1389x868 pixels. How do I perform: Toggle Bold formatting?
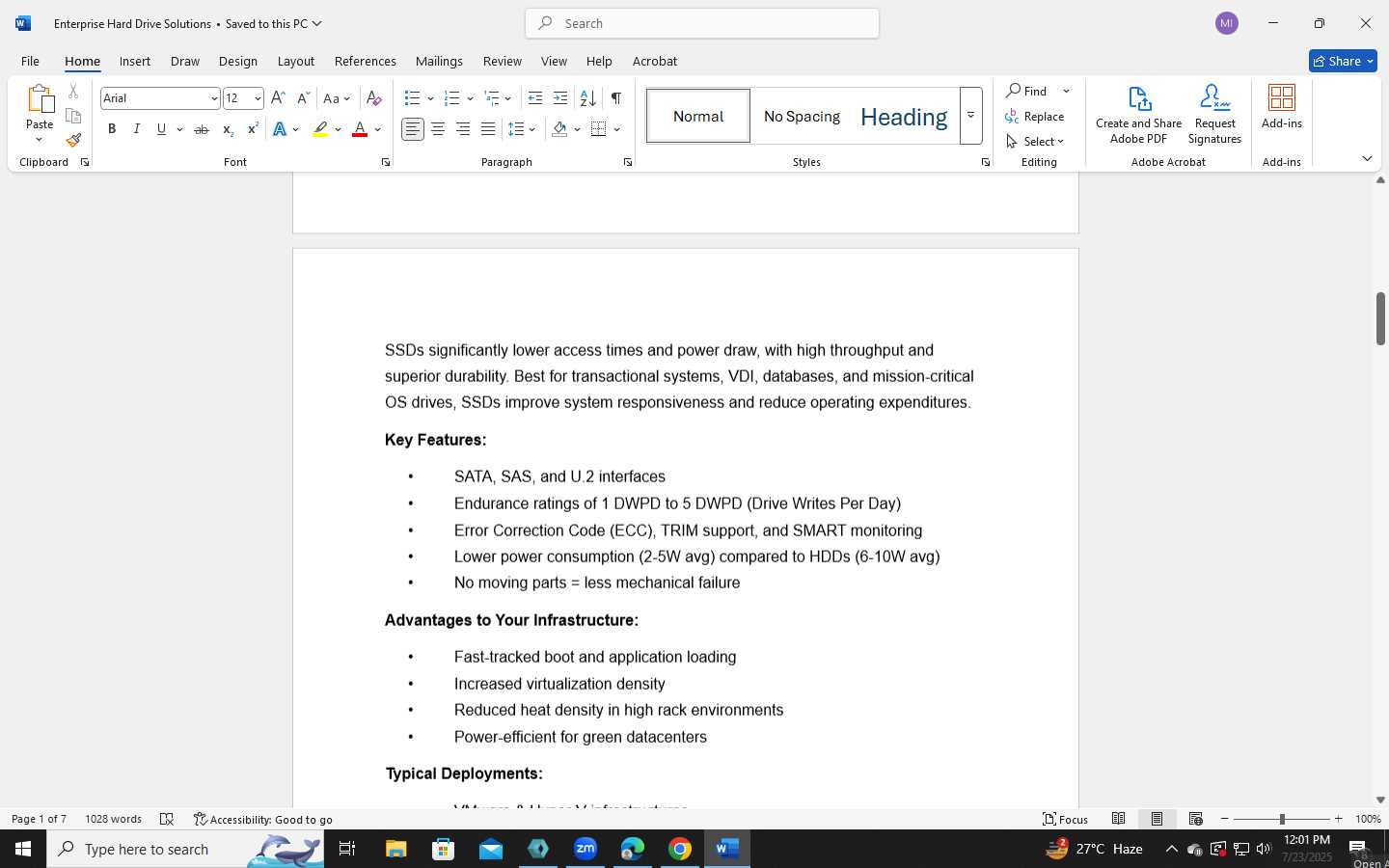pyautogui.click(x=112, y=129)
